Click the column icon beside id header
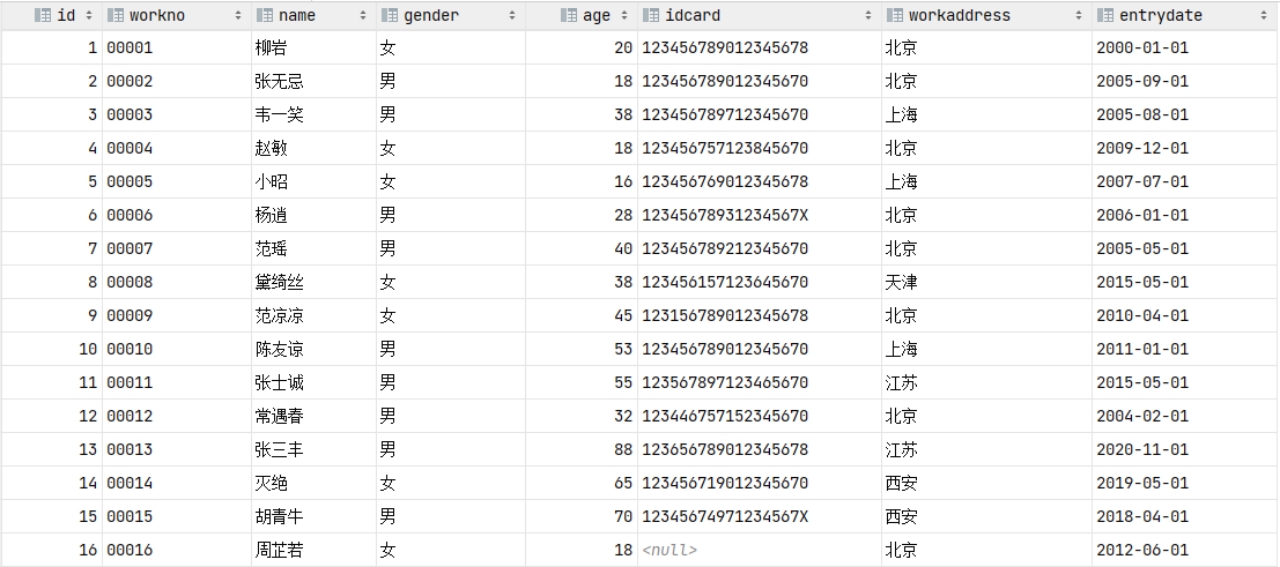Image resolution: width=1280 pixels, height=567 pixels. pyautogui.click(x=42, y=16)
